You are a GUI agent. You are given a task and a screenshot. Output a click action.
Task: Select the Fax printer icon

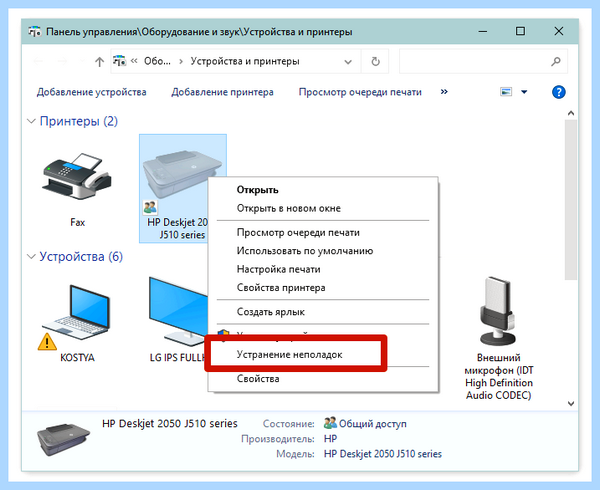77,177
